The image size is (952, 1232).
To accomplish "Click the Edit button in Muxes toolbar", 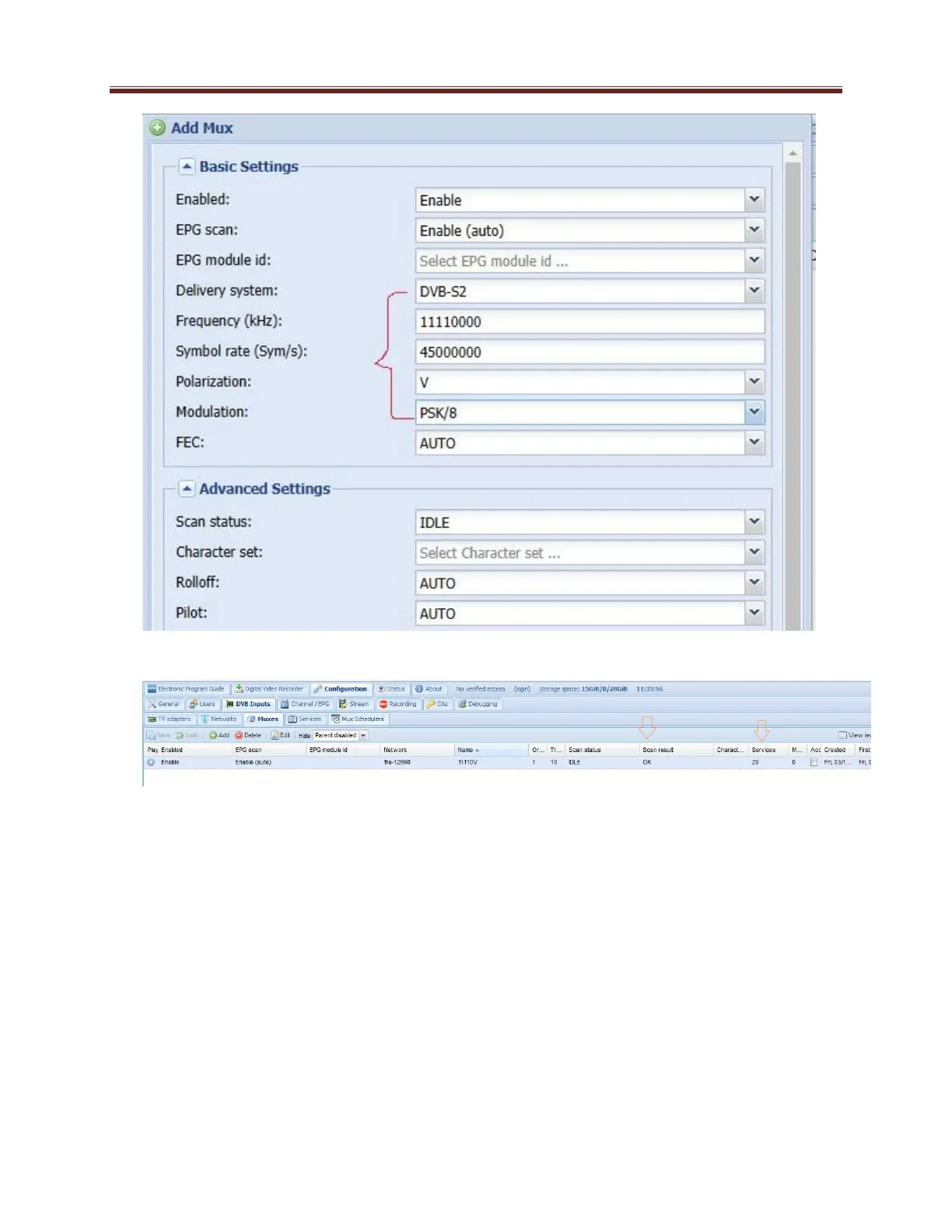I will point(281,735).
